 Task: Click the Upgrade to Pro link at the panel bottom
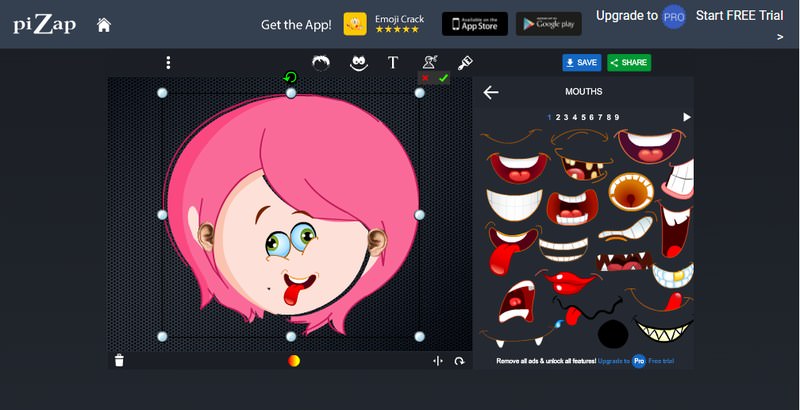pos(622,361)
